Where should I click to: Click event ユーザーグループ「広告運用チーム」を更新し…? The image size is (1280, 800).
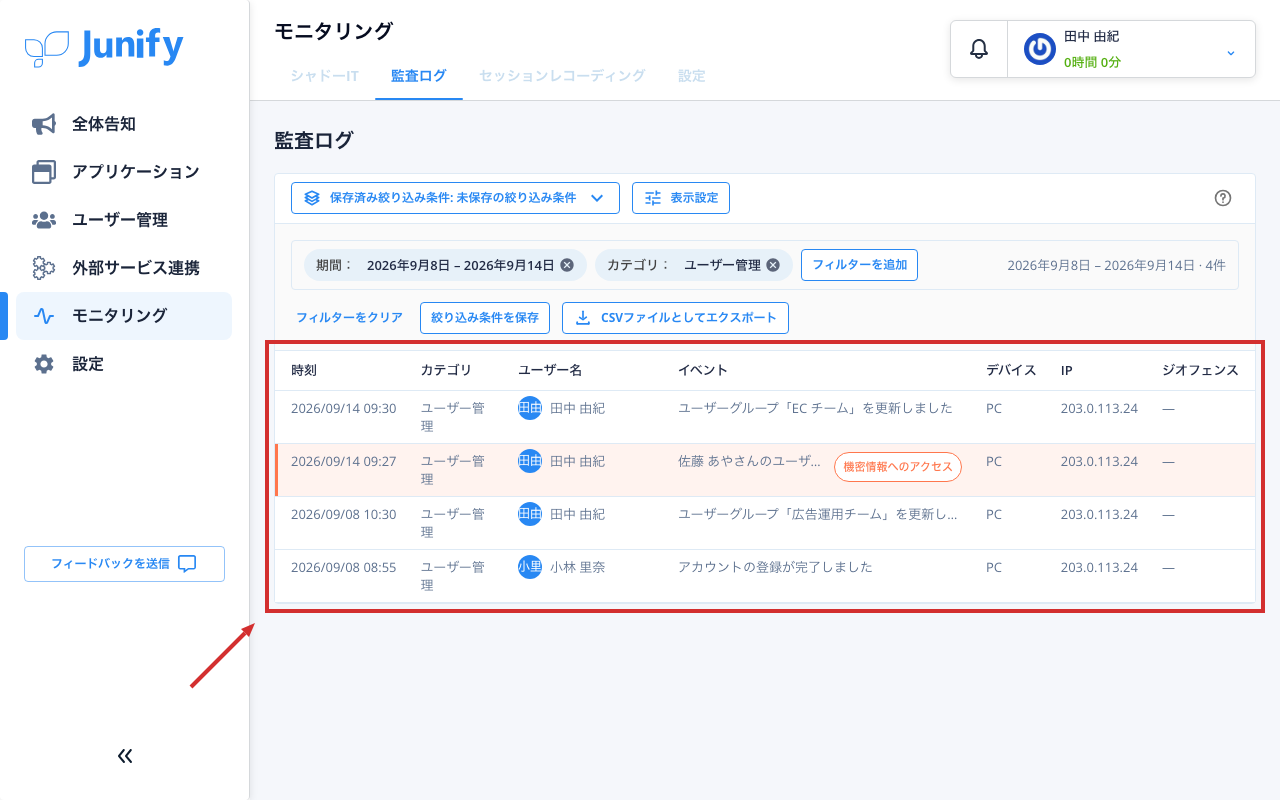point(818,514)
